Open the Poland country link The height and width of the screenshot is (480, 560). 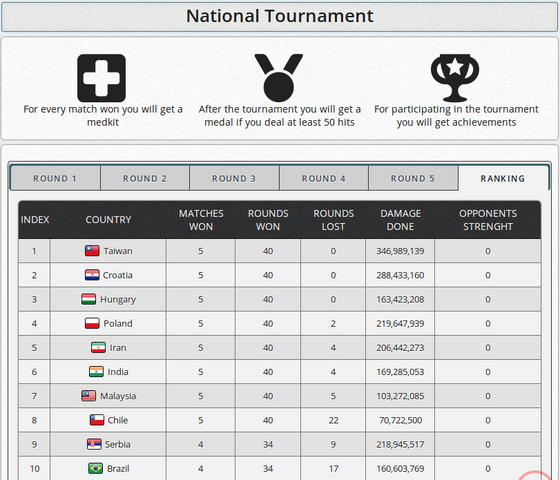[118, 324]
